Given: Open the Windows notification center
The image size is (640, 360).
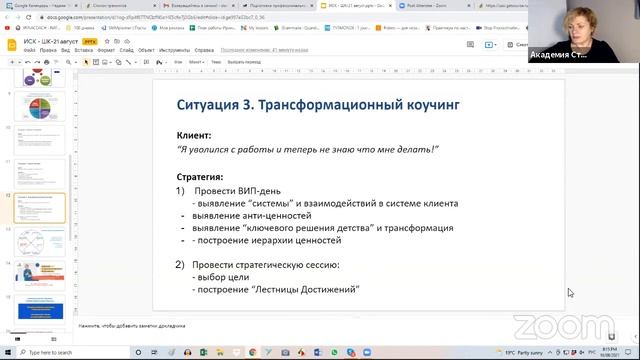Looking at the screenshot, I should (x=628, y=352).
